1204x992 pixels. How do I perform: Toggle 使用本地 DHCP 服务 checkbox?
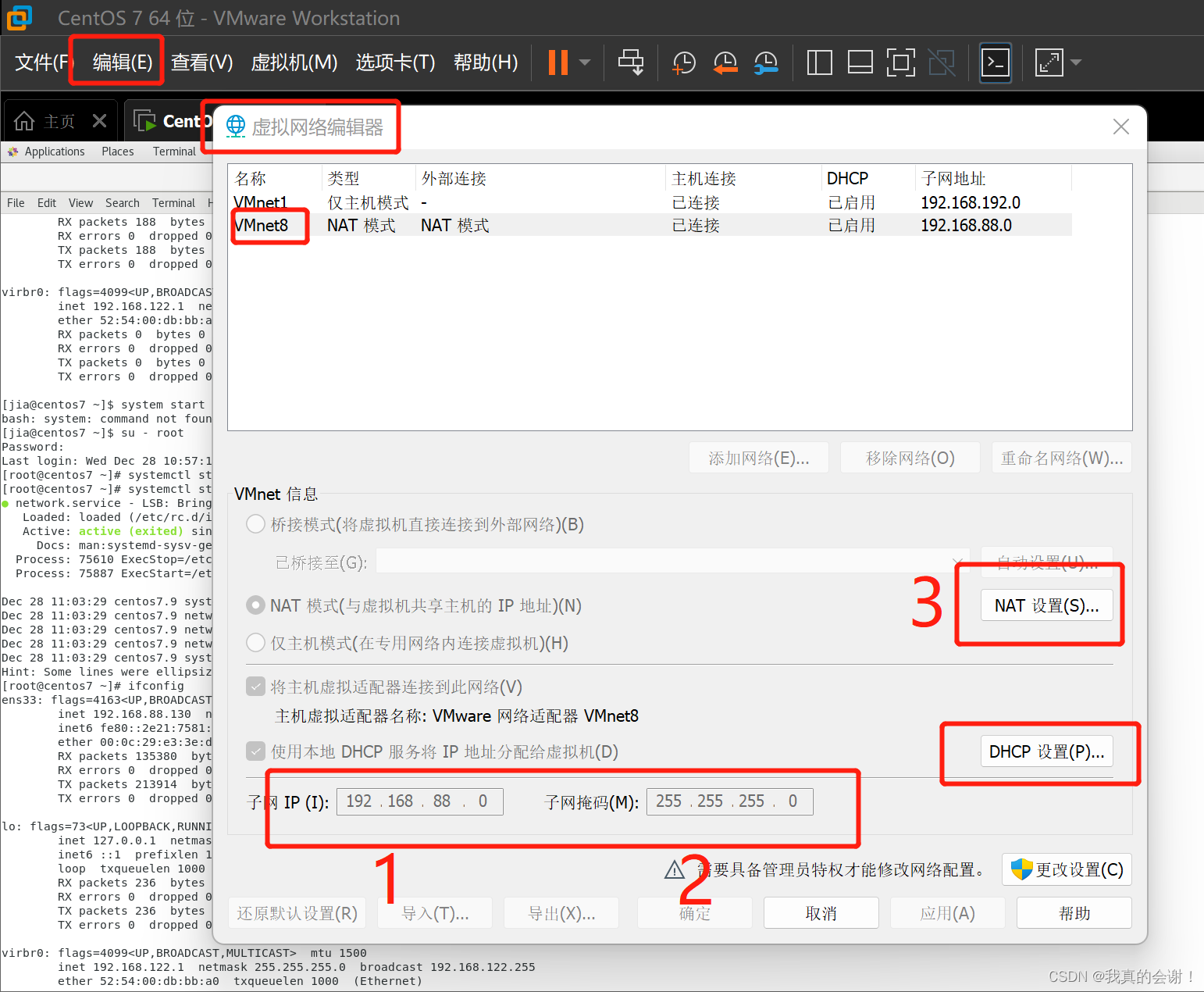tap(255, 751)
